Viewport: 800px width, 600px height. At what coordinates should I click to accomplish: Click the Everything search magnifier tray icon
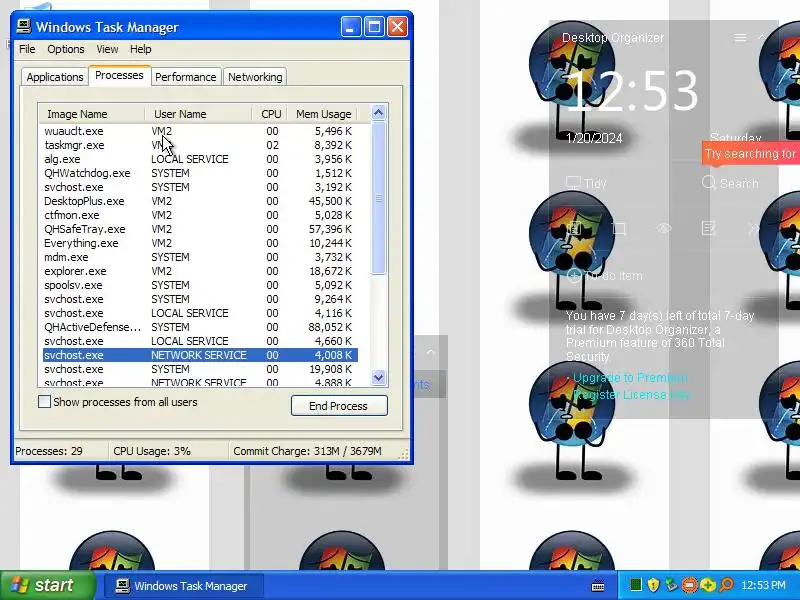click(726, 585)
